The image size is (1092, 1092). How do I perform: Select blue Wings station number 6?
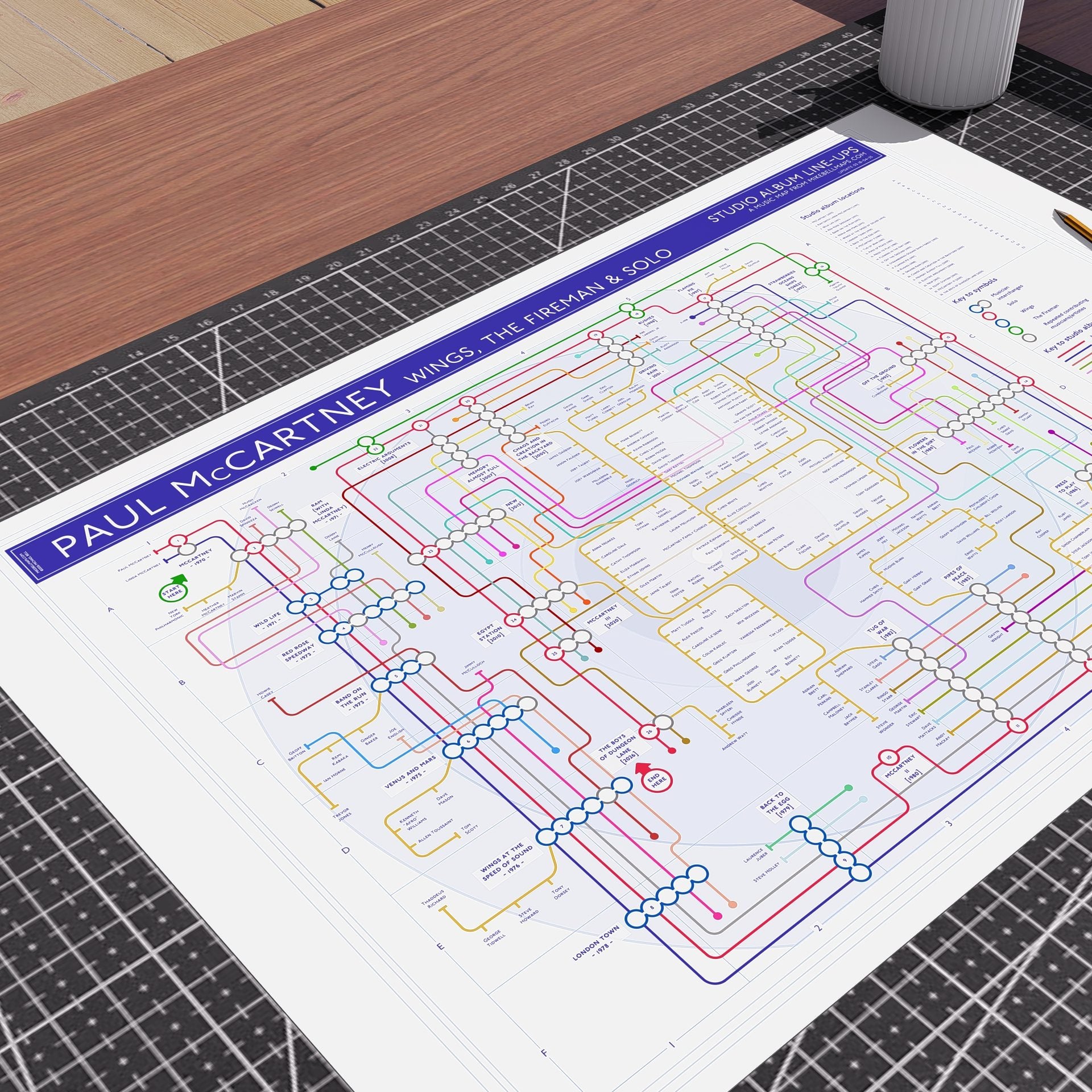point(469,742)
